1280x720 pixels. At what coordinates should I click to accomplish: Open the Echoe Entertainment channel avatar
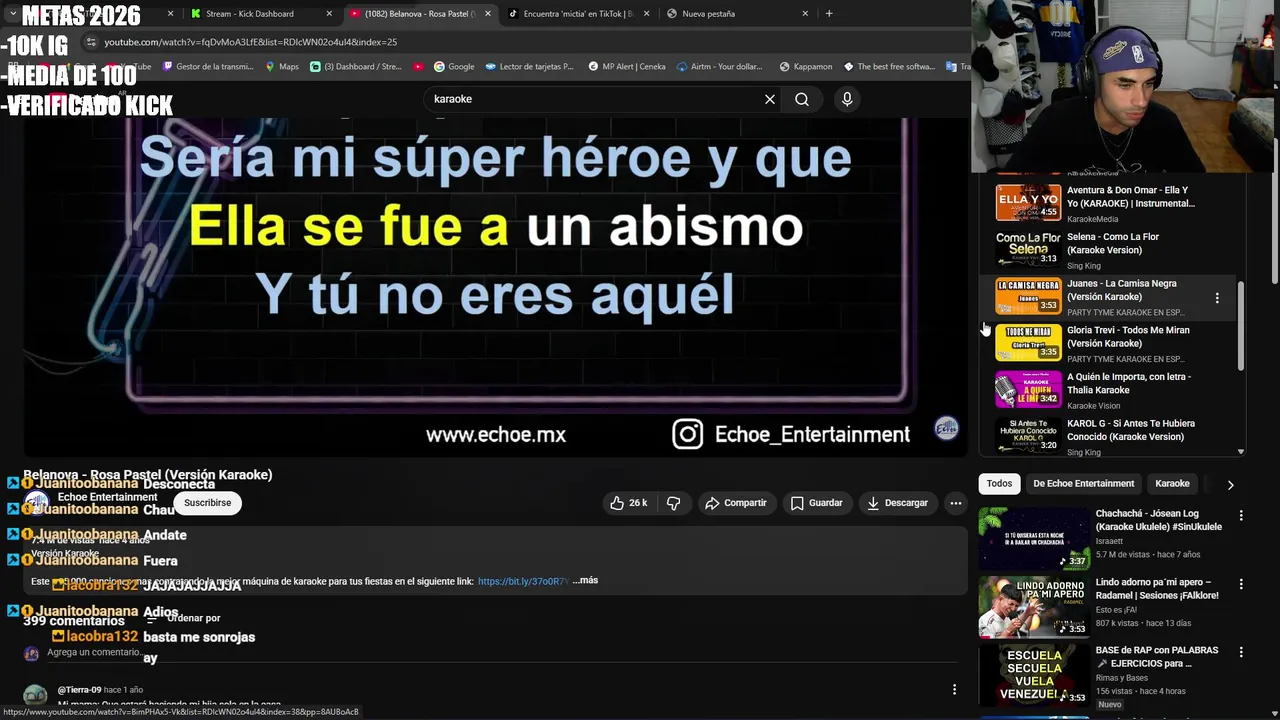point(37,503)
